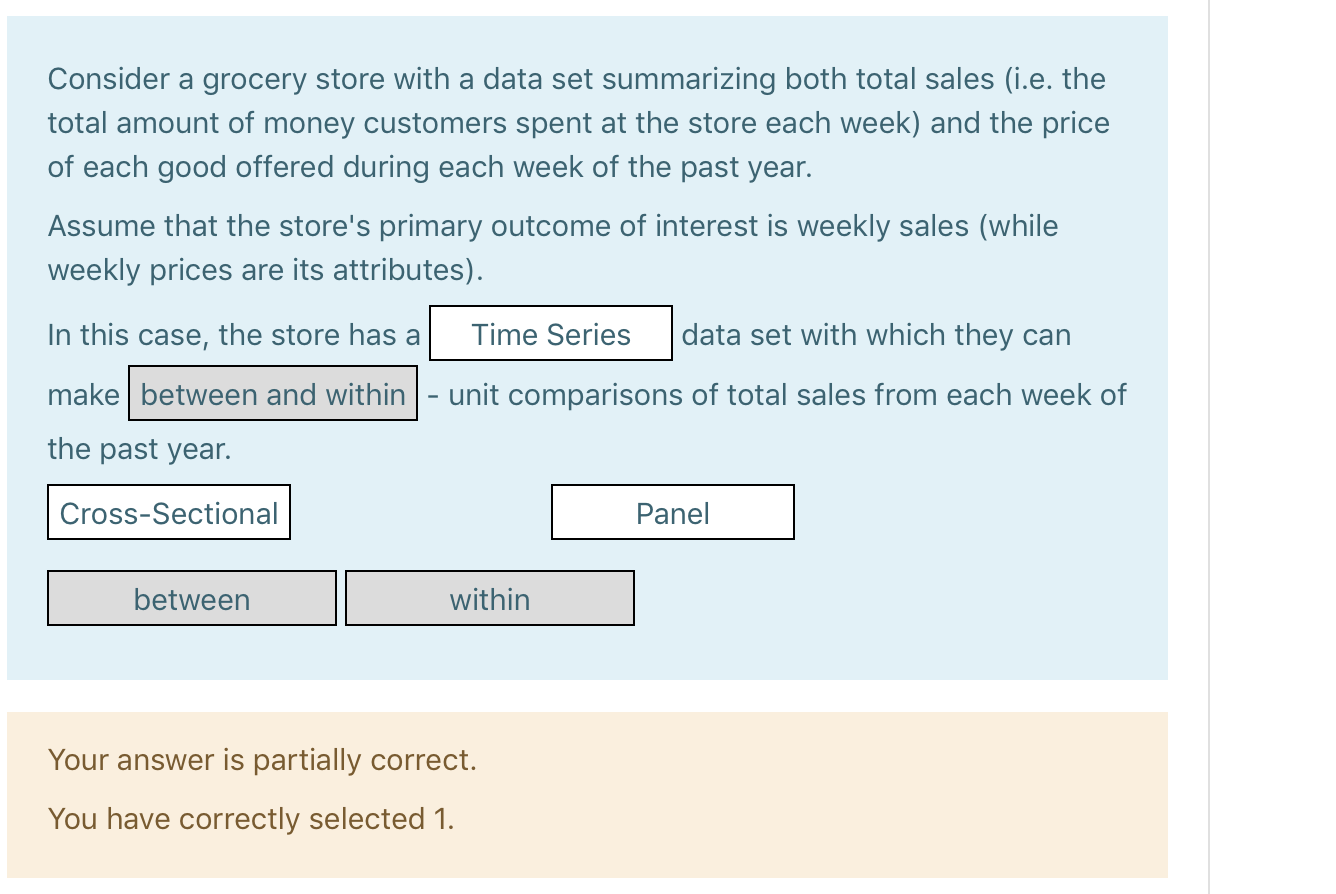Viewport: 1336px width, 894px height.
Task: Choose Cross-Sectional instead of Time Series
Action: tap(168, 512)
